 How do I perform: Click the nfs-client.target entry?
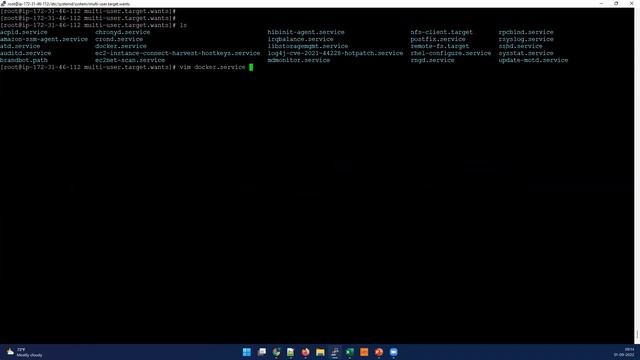point(442,32)
